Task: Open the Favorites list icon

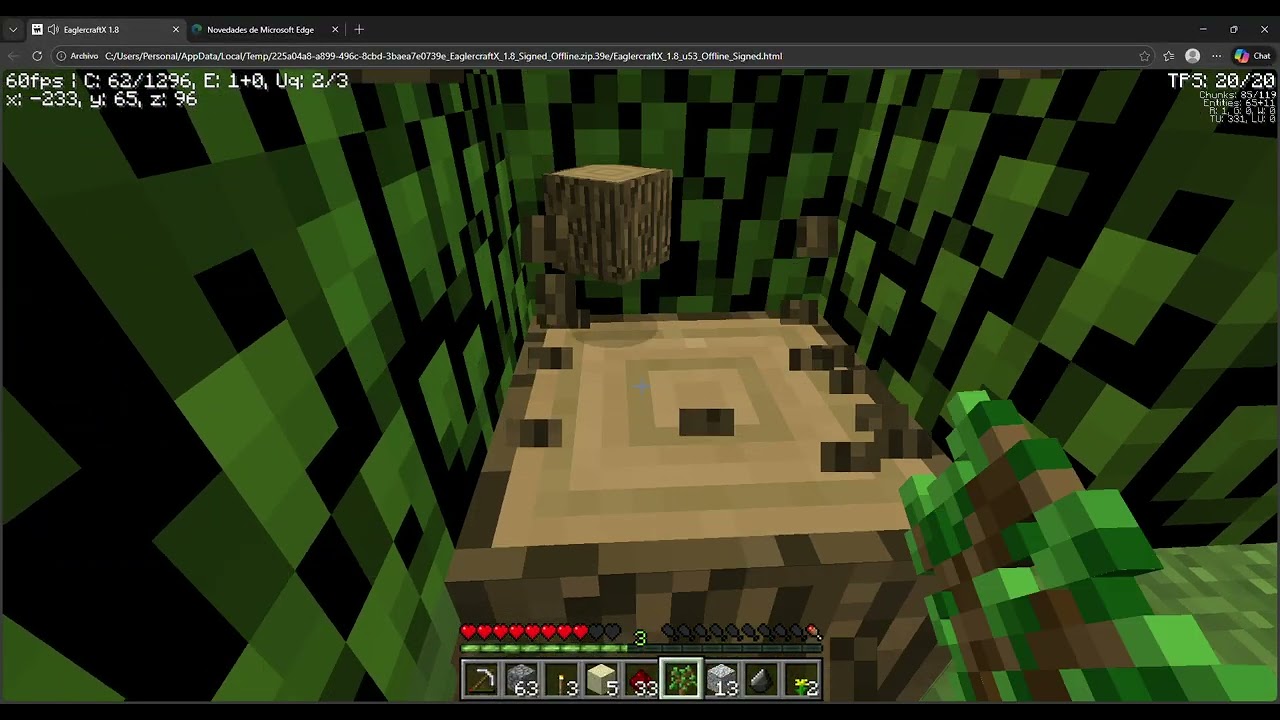Action: (x=1169, y=56)
